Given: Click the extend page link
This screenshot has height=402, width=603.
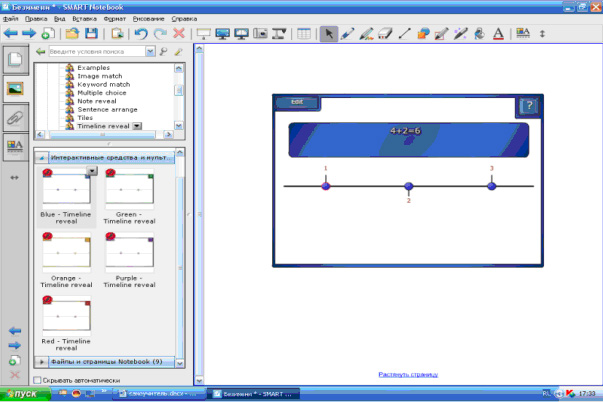Looking at the screenshot, I should 408,374.
